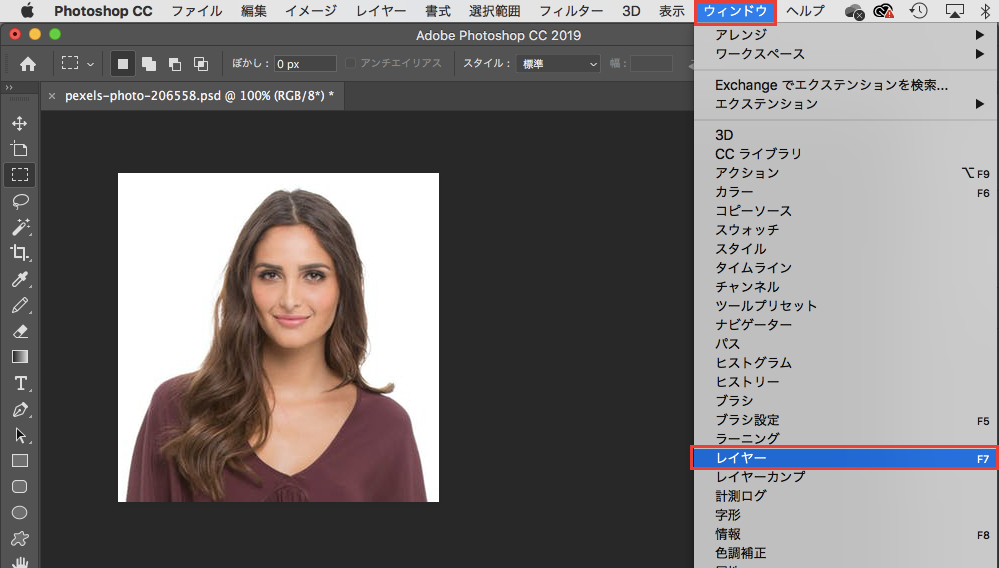Close the pexels-photo-206558.psd document tab

[52, 96]
